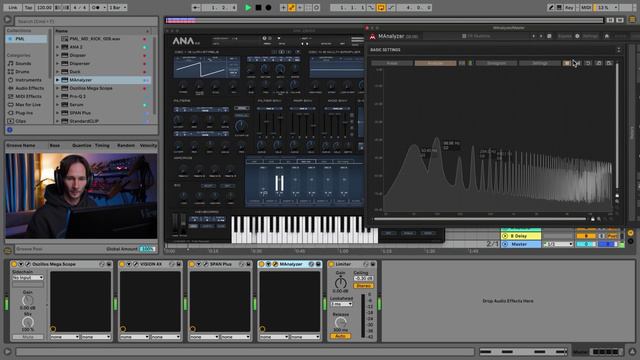Click the Tap tempo button
This screenshot has width=640, height=360.
pyautogui.click(x=29, y=7)
